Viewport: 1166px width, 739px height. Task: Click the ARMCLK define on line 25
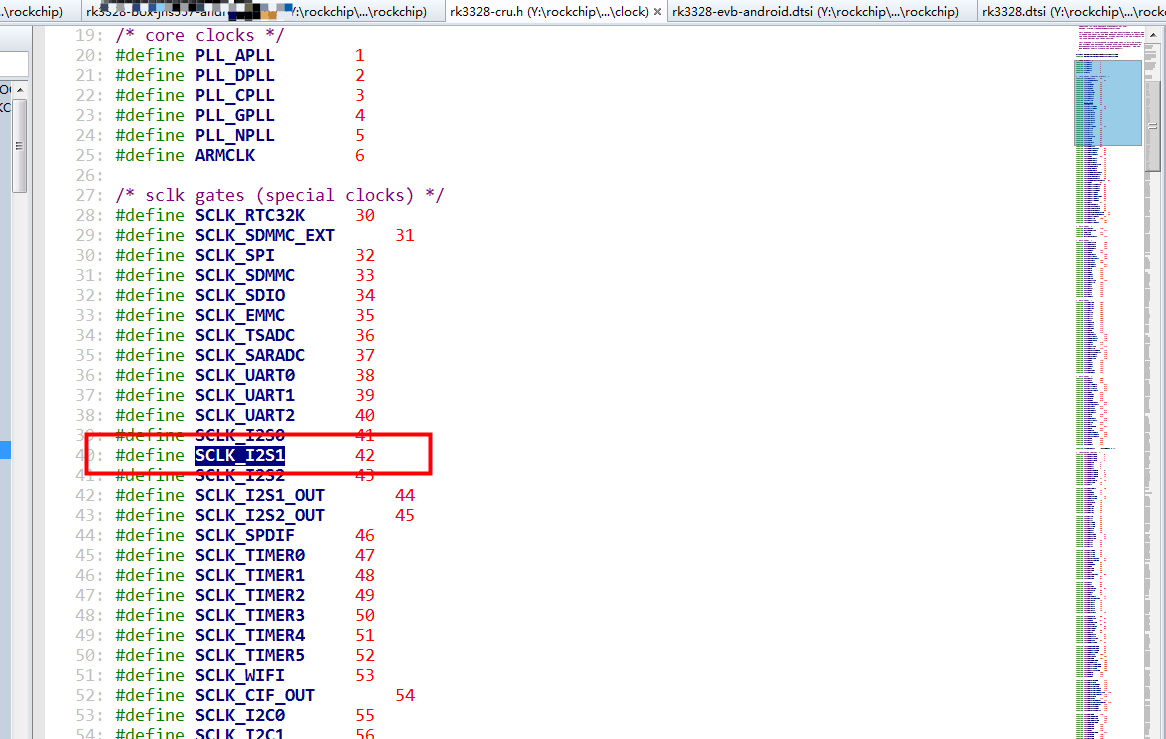click(x=225, y=155)
